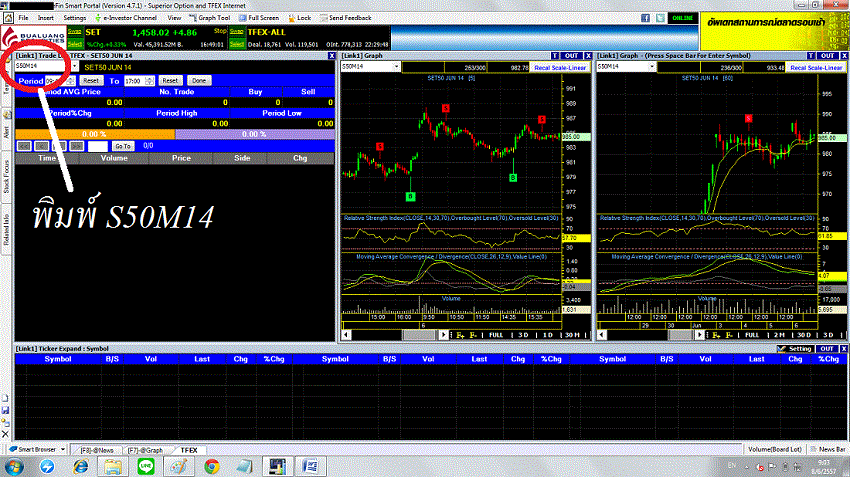Click Send Feedback in the toolbar
The width and height of the screenshot is (850, 477).
[346, 18]
